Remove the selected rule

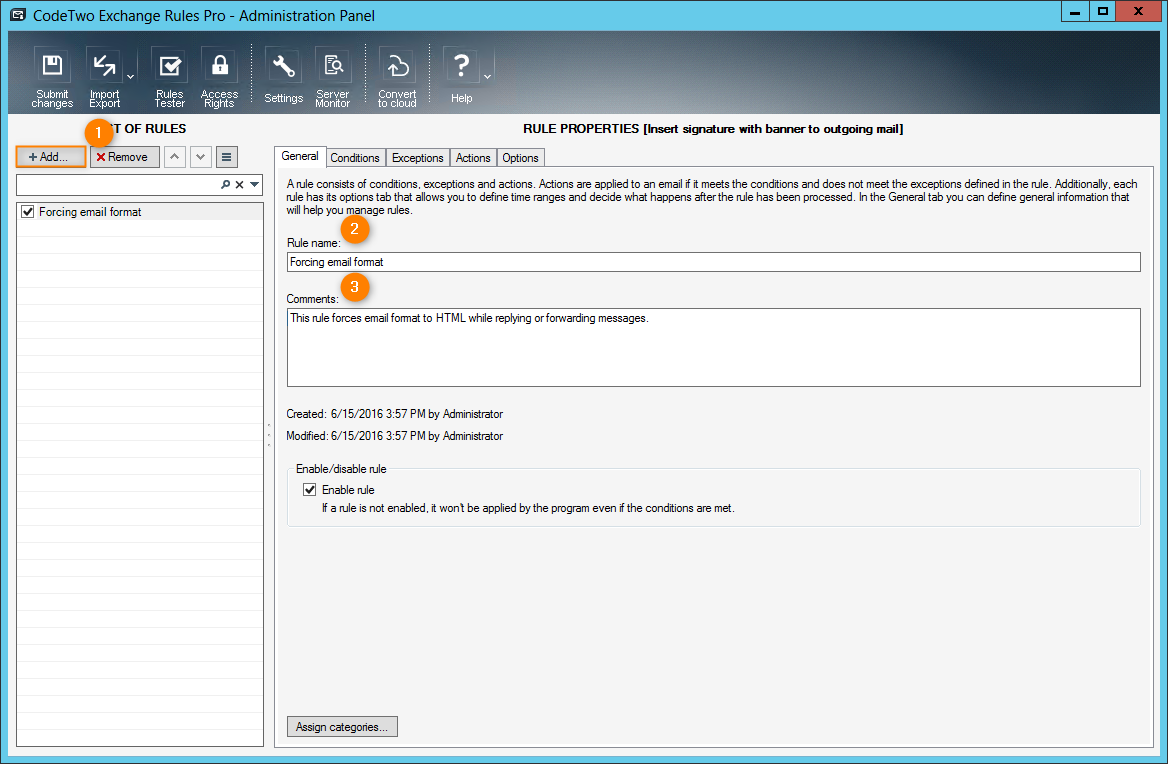pos(124,157)
